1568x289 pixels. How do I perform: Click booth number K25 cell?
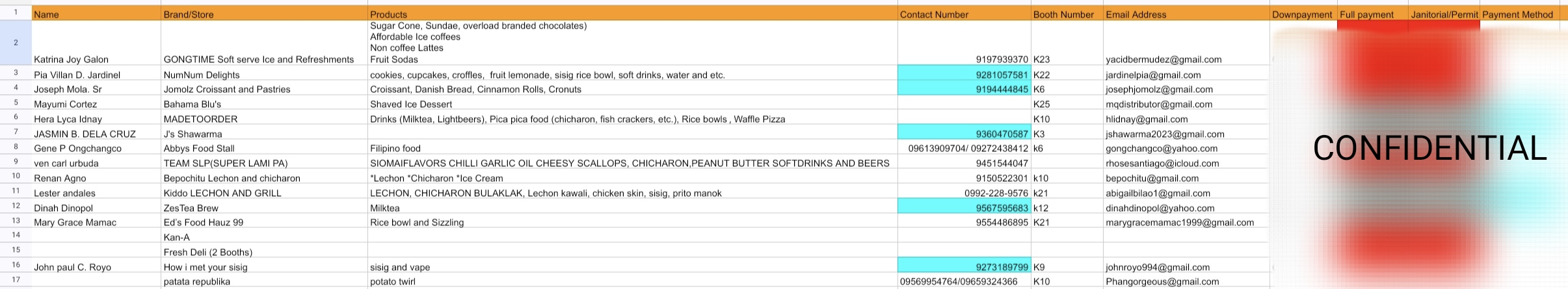pyautogui.click(x=1067, y=104)
